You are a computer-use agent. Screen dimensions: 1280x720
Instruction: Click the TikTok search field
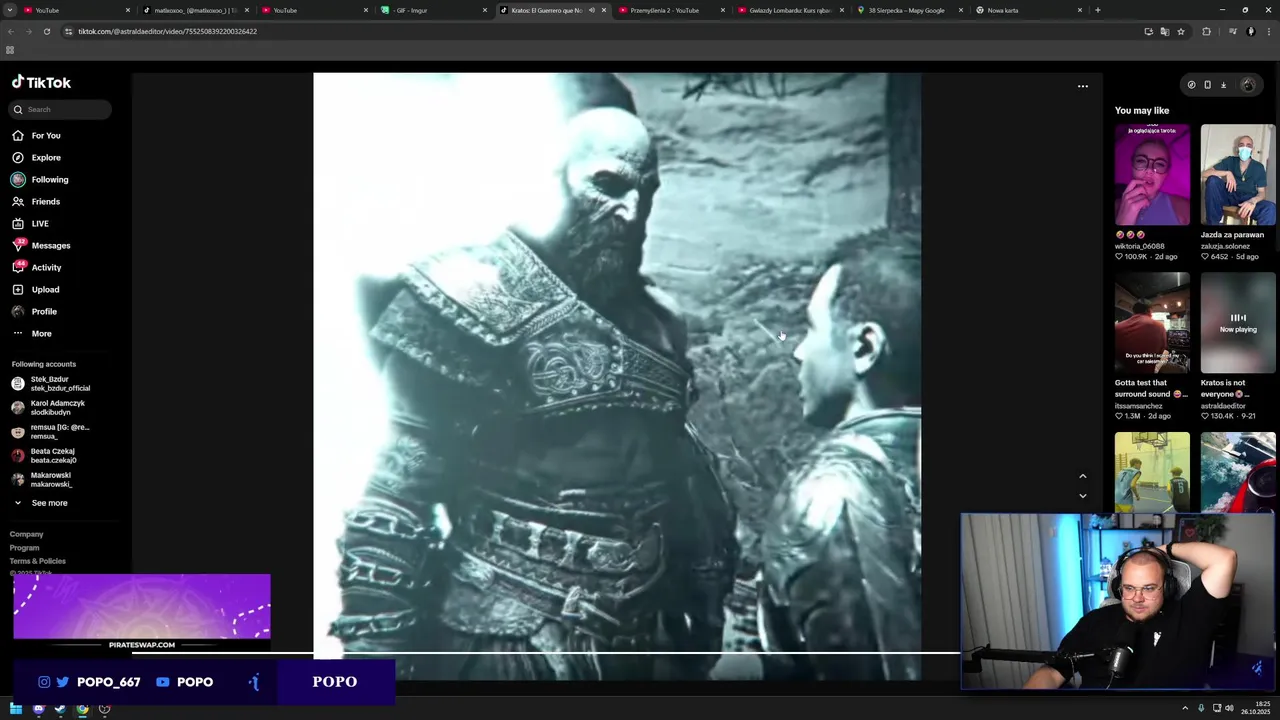pyautogui.click(x=60, y=109)
